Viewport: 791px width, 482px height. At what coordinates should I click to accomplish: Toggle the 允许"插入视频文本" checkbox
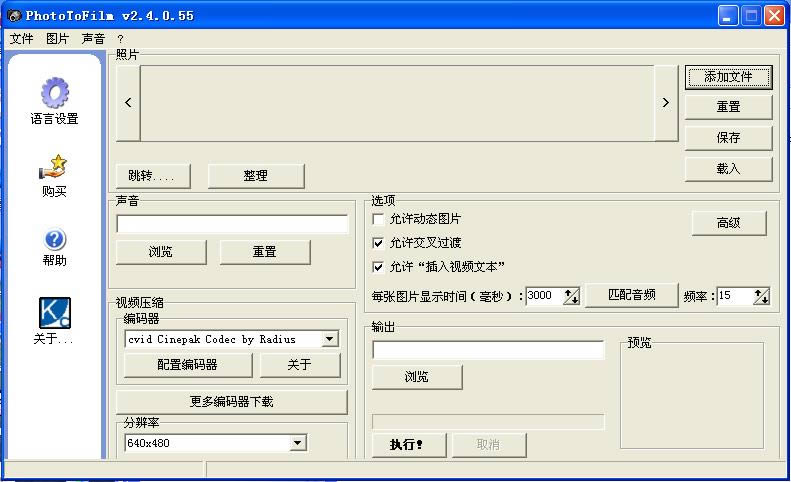click(x=378, y=266)
